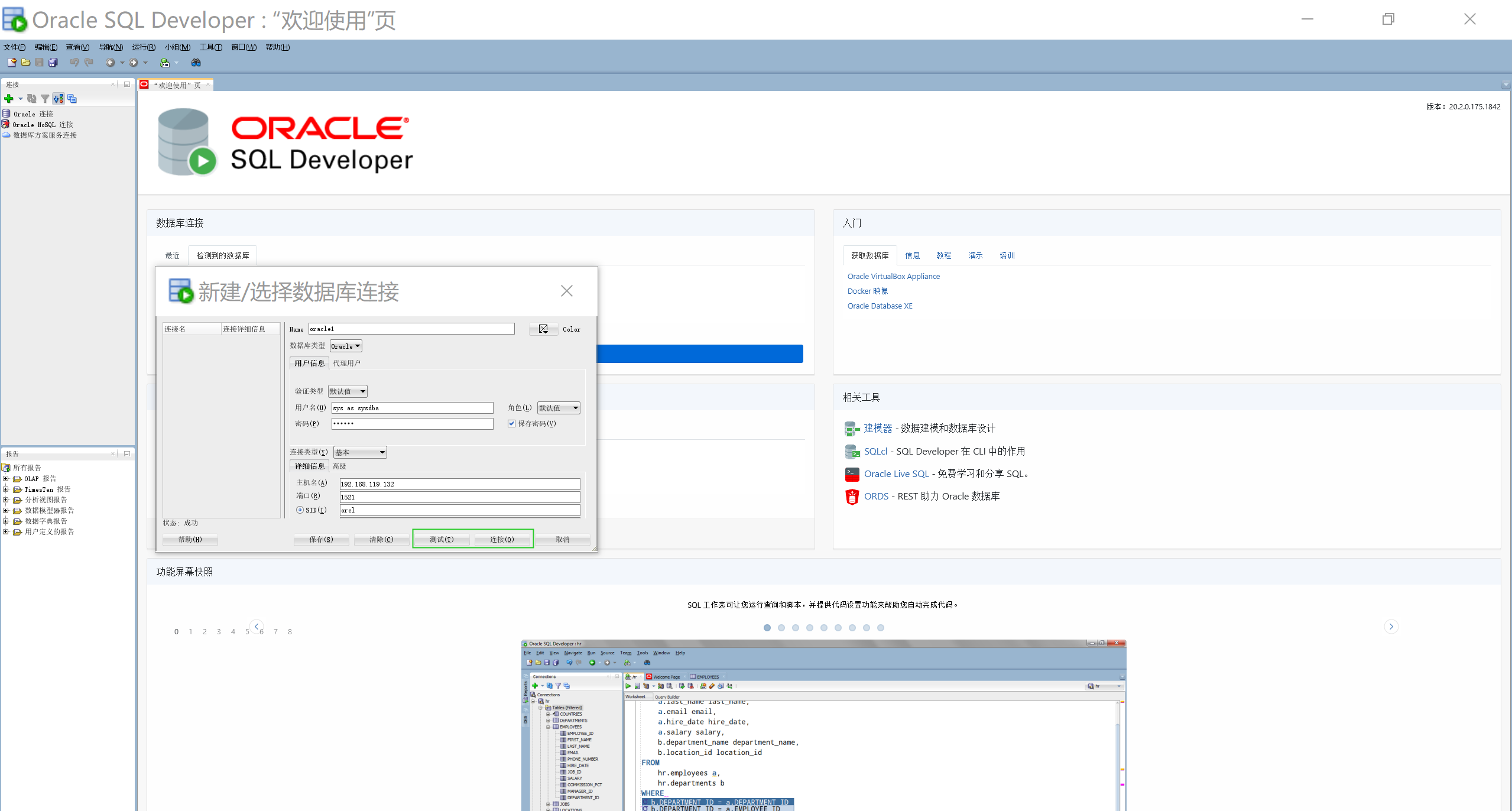Image resolution: width=1512 pixels, height=811 pixels.
Task: Click the 建模器 icon under 相关工具
Action: (852, 428)
